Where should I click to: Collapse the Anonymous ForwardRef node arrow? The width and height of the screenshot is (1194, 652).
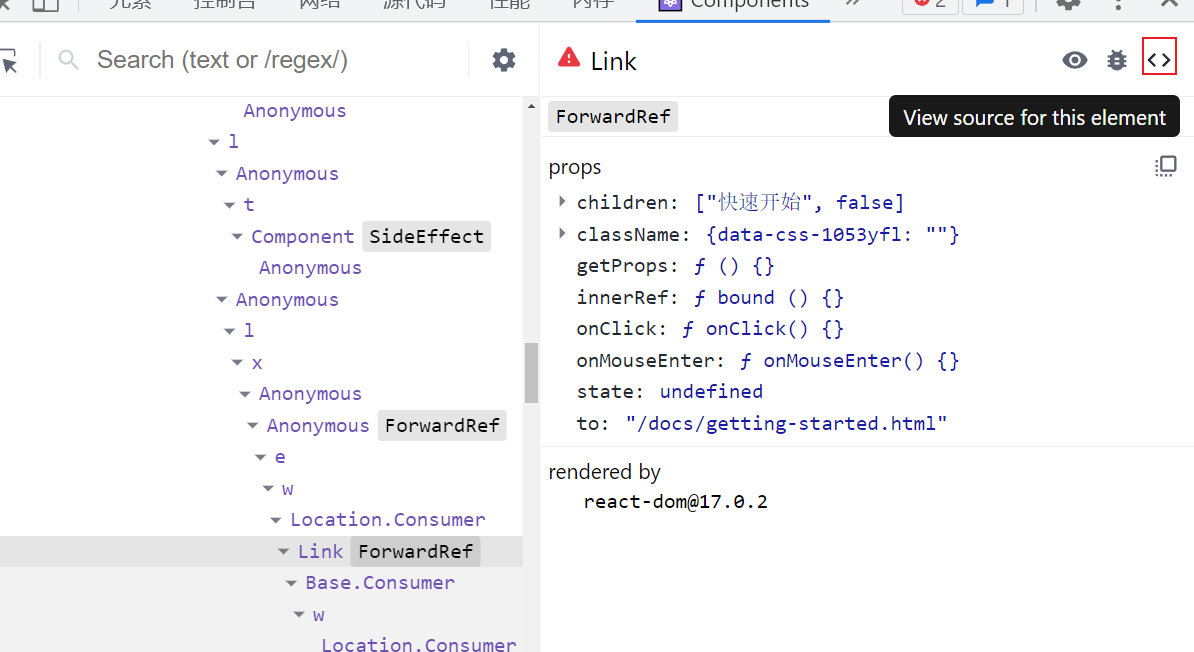(x=253, y=426)
